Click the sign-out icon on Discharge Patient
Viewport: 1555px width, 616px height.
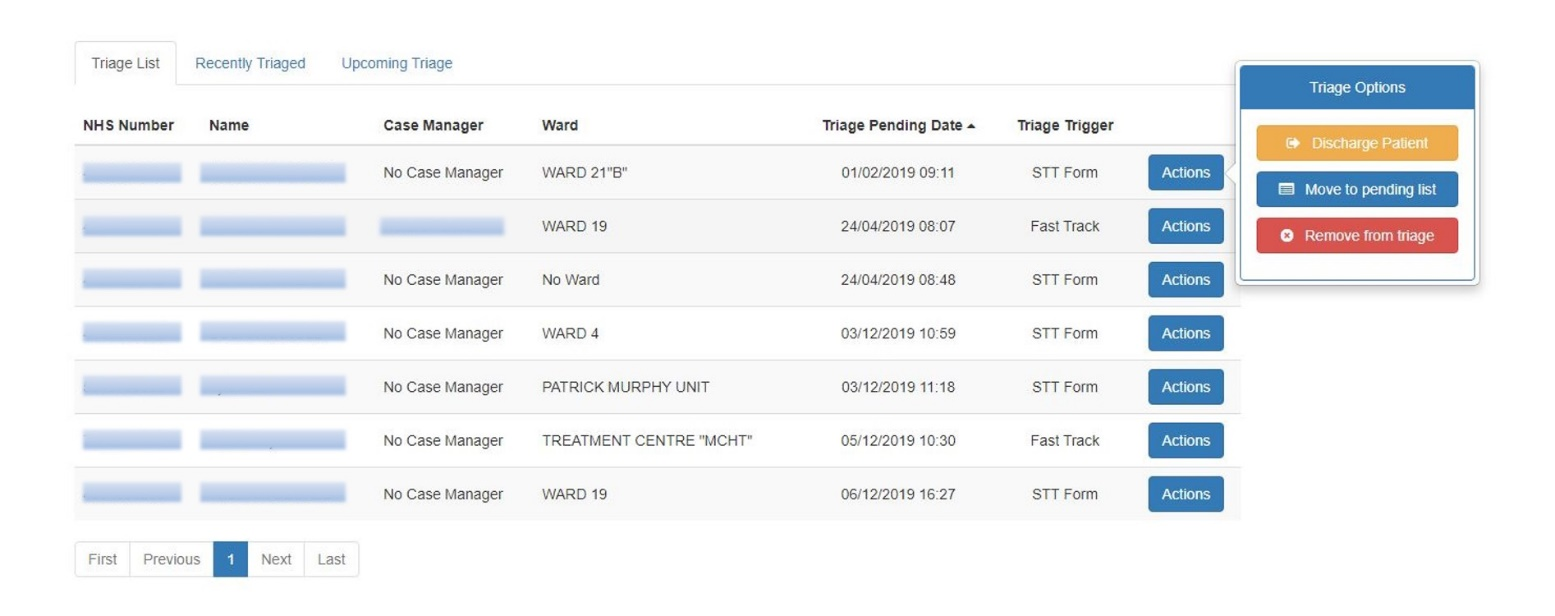1293,143
